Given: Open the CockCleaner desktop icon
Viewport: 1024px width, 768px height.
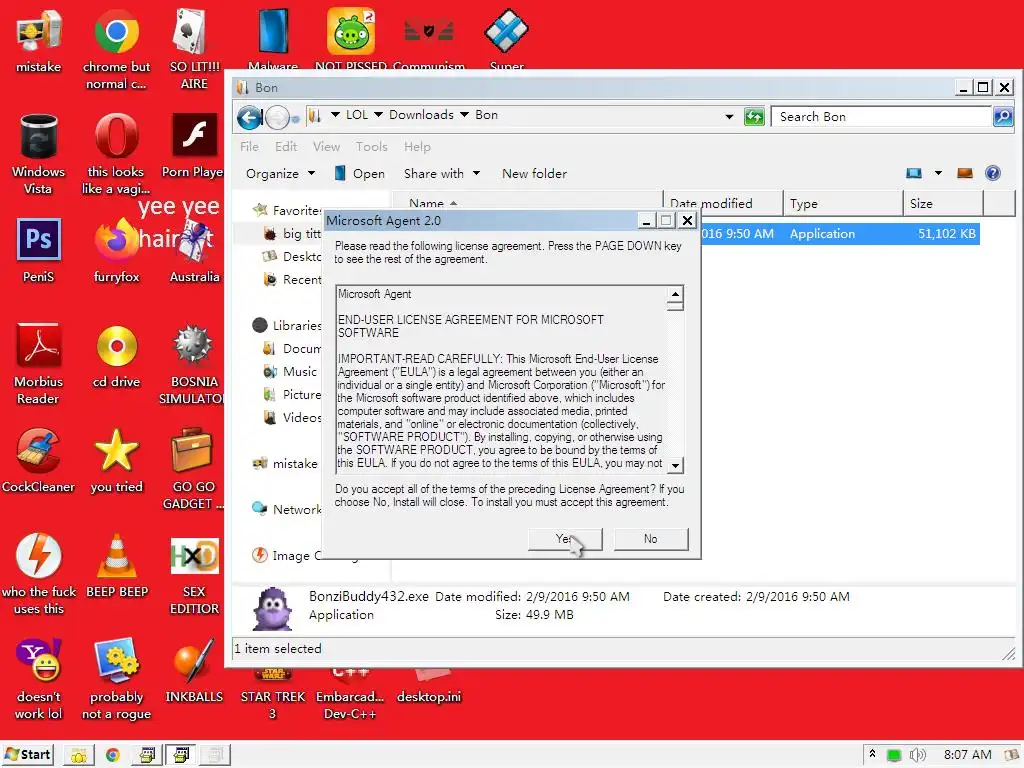Looking at the screenshot, I should click(39, 461).
